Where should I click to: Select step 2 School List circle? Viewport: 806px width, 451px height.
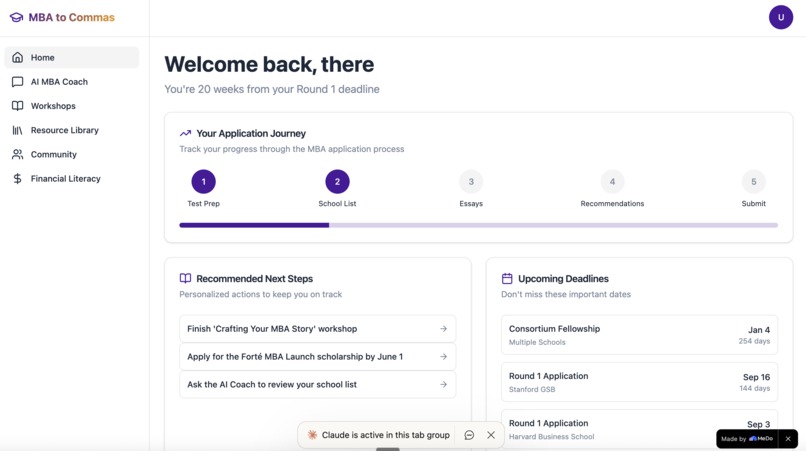pyautogui.click(x=337, y=182)
